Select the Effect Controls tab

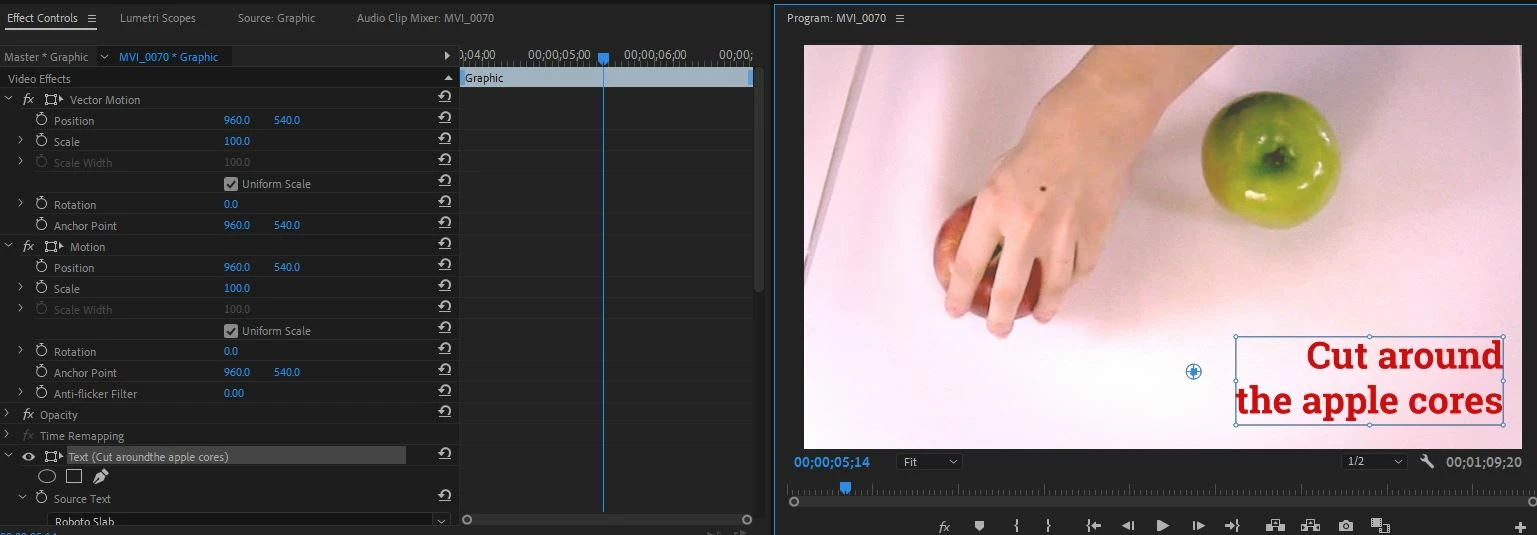(x=42, y=18)
